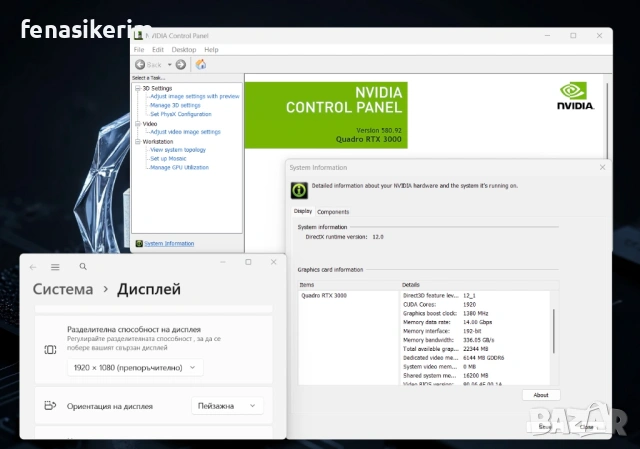Open the Help menu

pyautogui.click(x=211, y=49)
